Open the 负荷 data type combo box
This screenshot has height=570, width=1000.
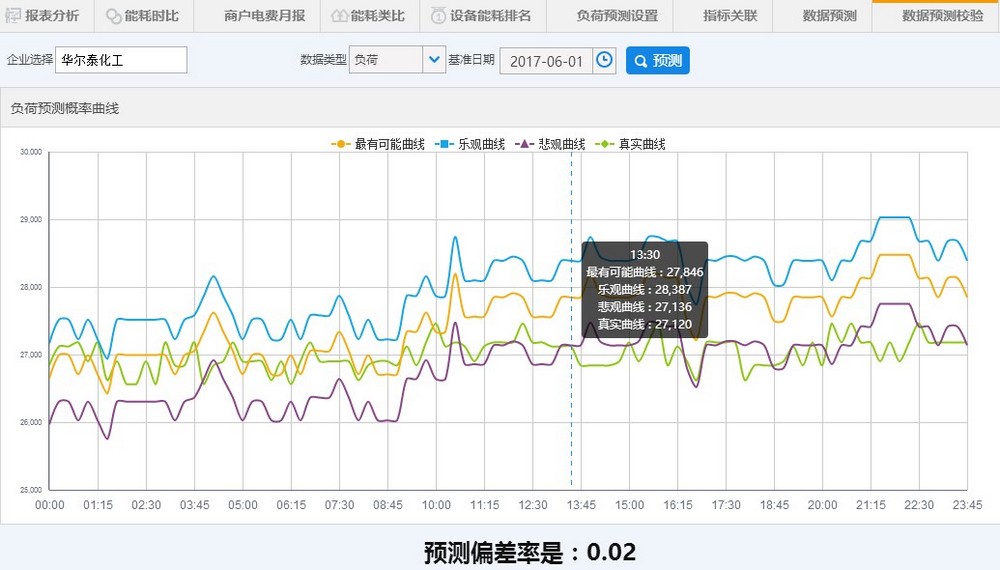coord(386,60)
